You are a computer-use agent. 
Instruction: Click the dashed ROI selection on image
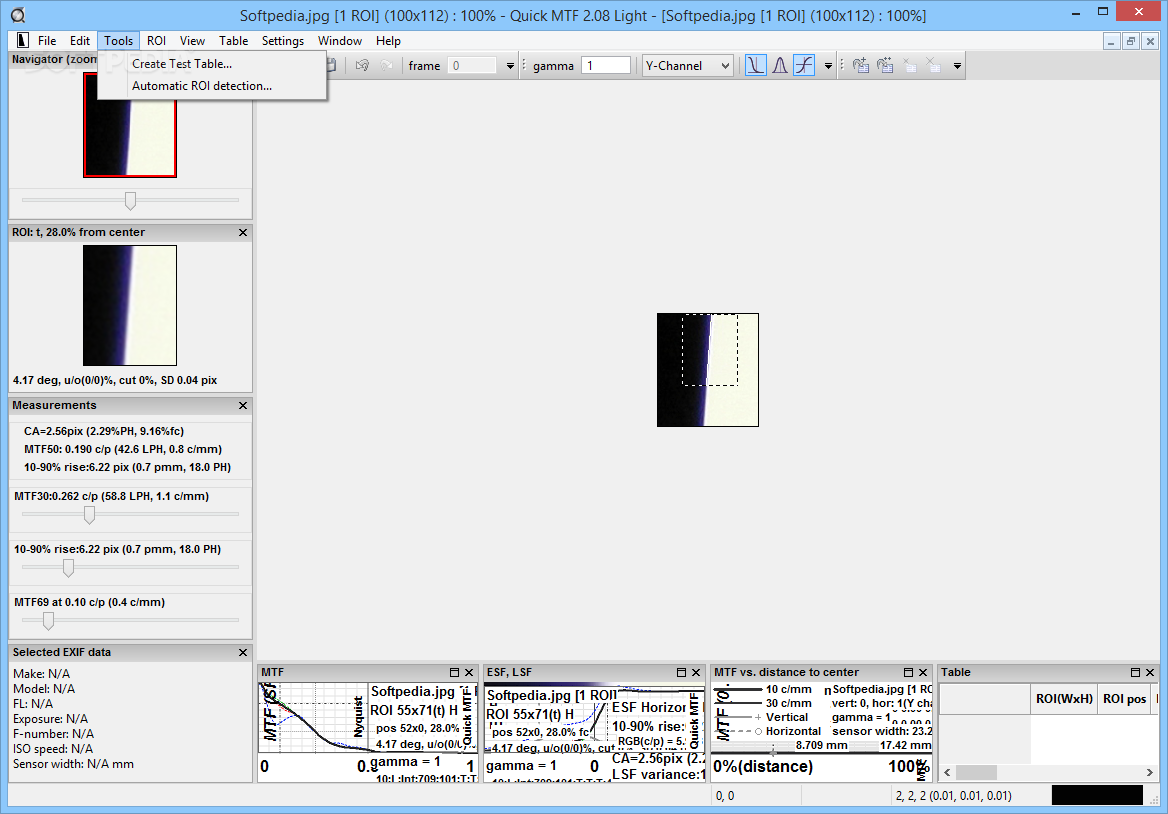click(x=710, y=349)
